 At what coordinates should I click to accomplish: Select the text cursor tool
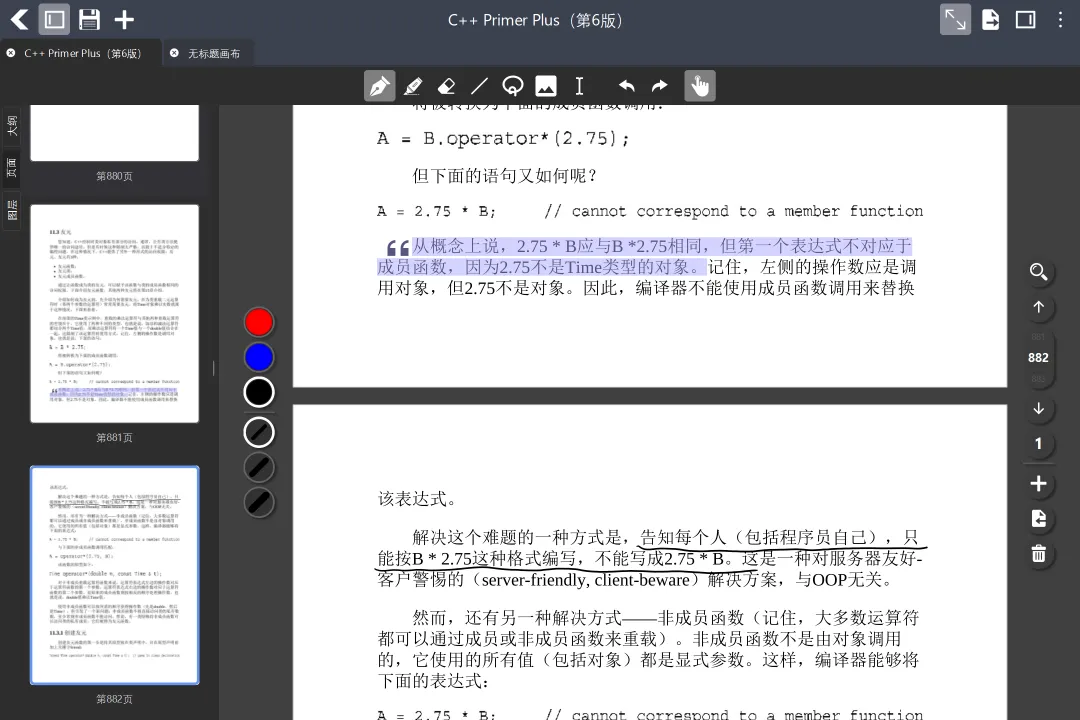pos(579,86)
